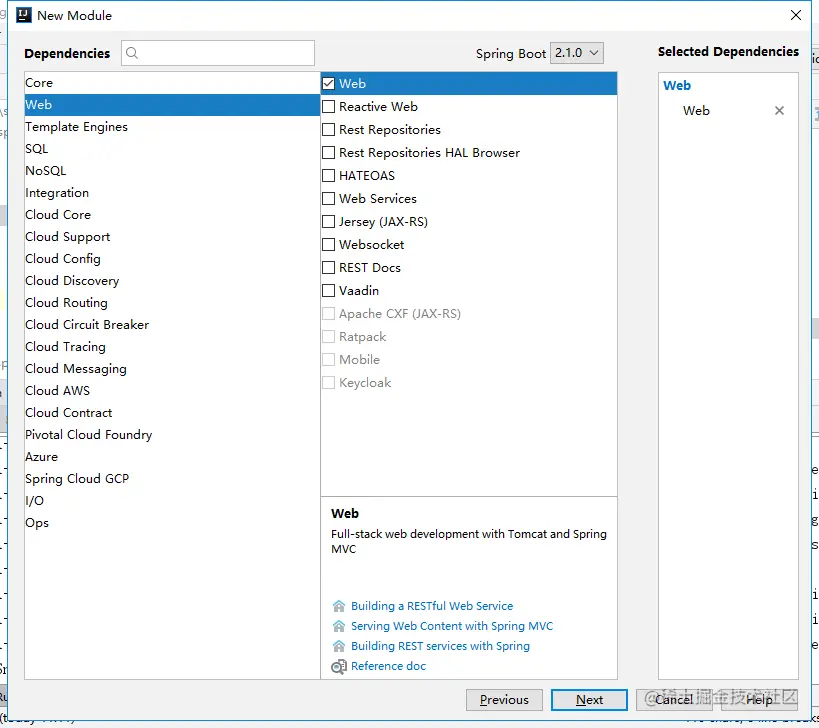Enable the HATEOAS checkbox
The width and height of the screenshot is (819, 728).
329,175
